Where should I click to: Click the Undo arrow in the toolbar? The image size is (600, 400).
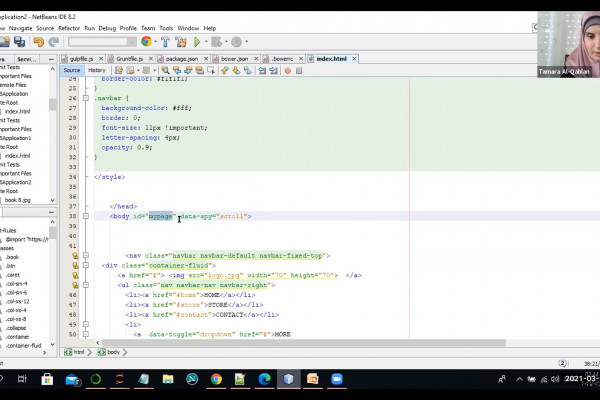38,42
